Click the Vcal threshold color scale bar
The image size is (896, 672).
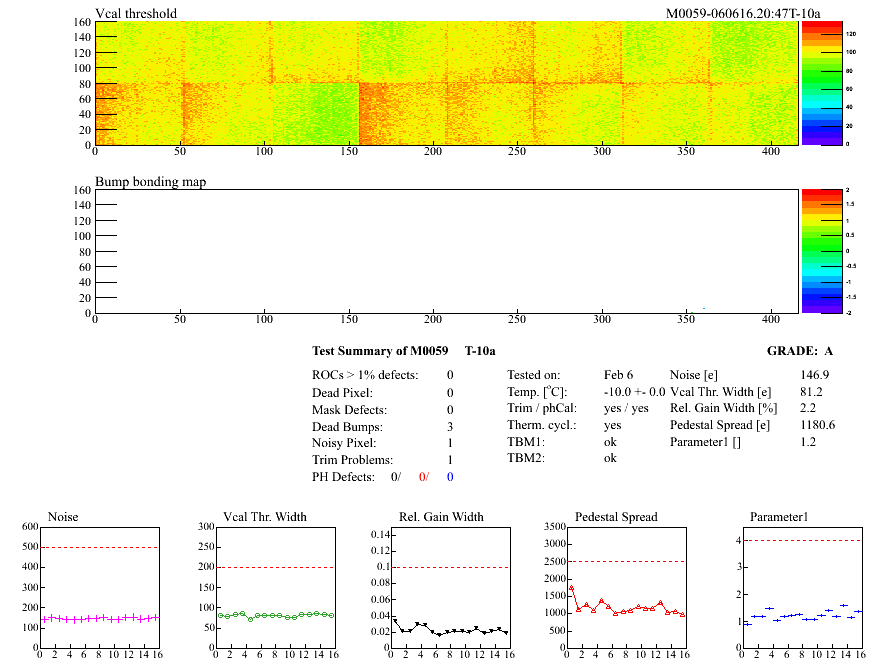[x=819, y=83]
